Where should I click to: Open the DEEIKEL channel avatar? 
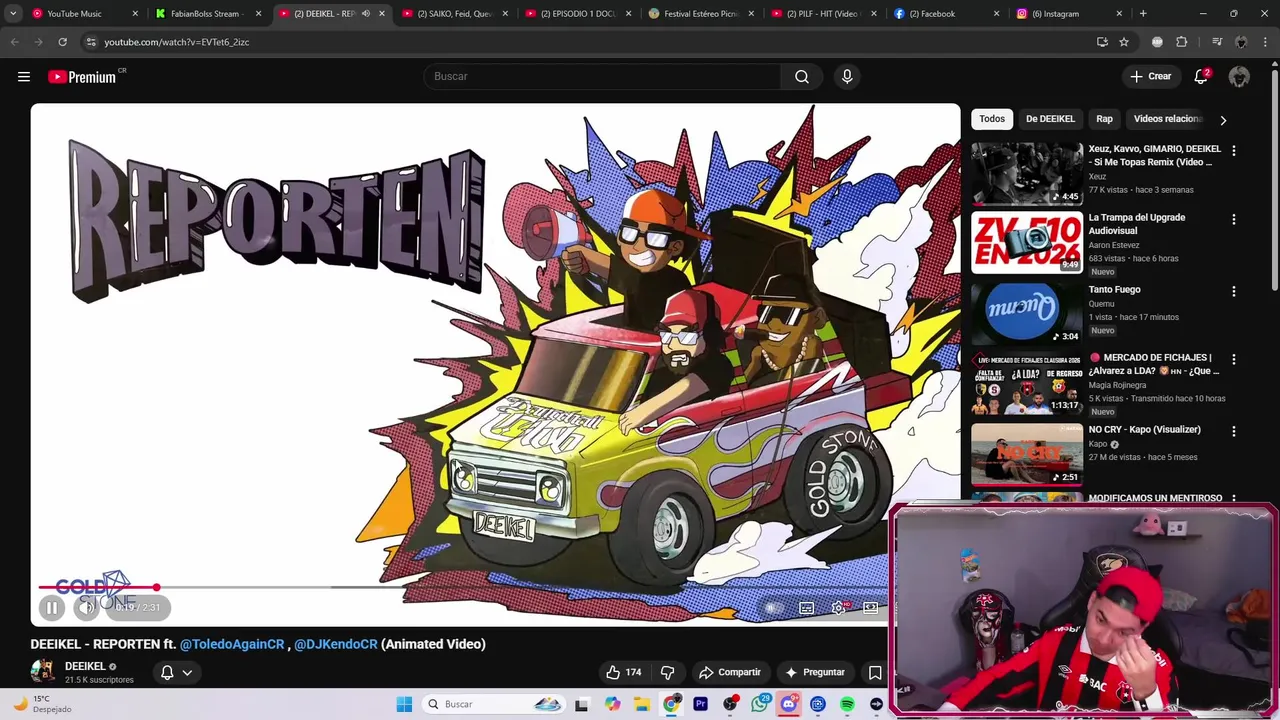click(x=42, y=671)
